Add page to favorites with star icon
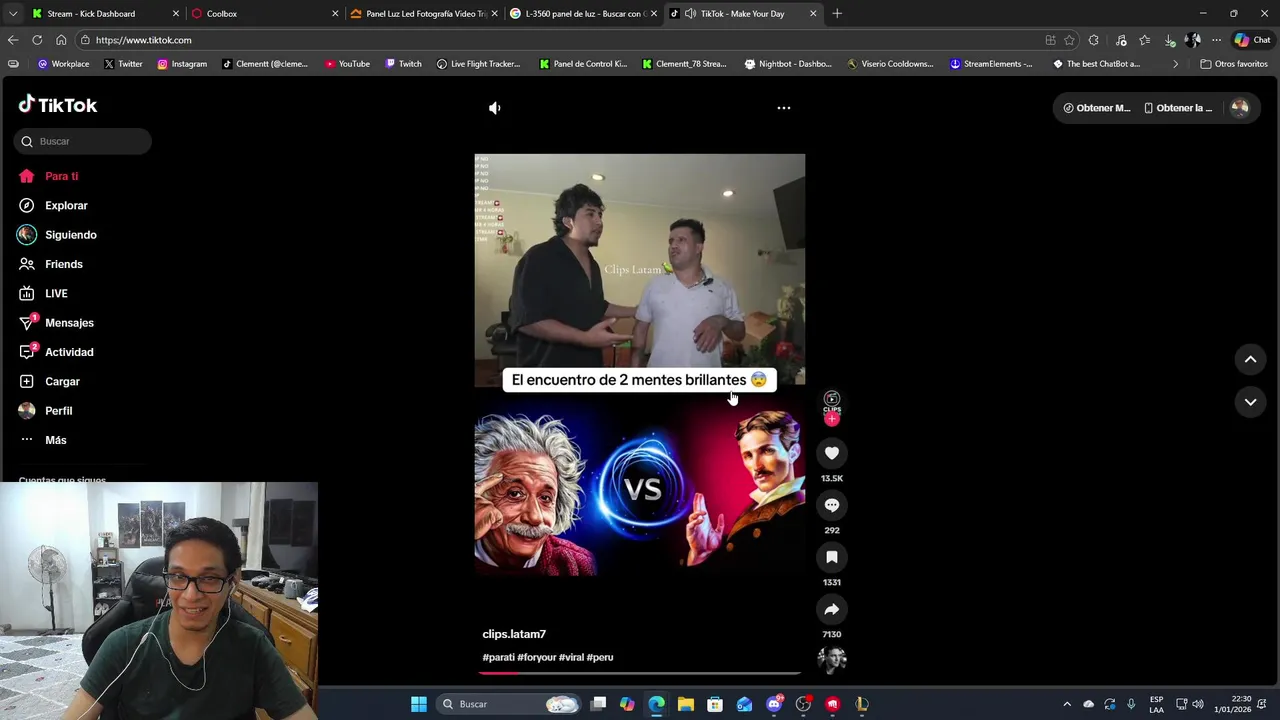 tap(1069, 40)
